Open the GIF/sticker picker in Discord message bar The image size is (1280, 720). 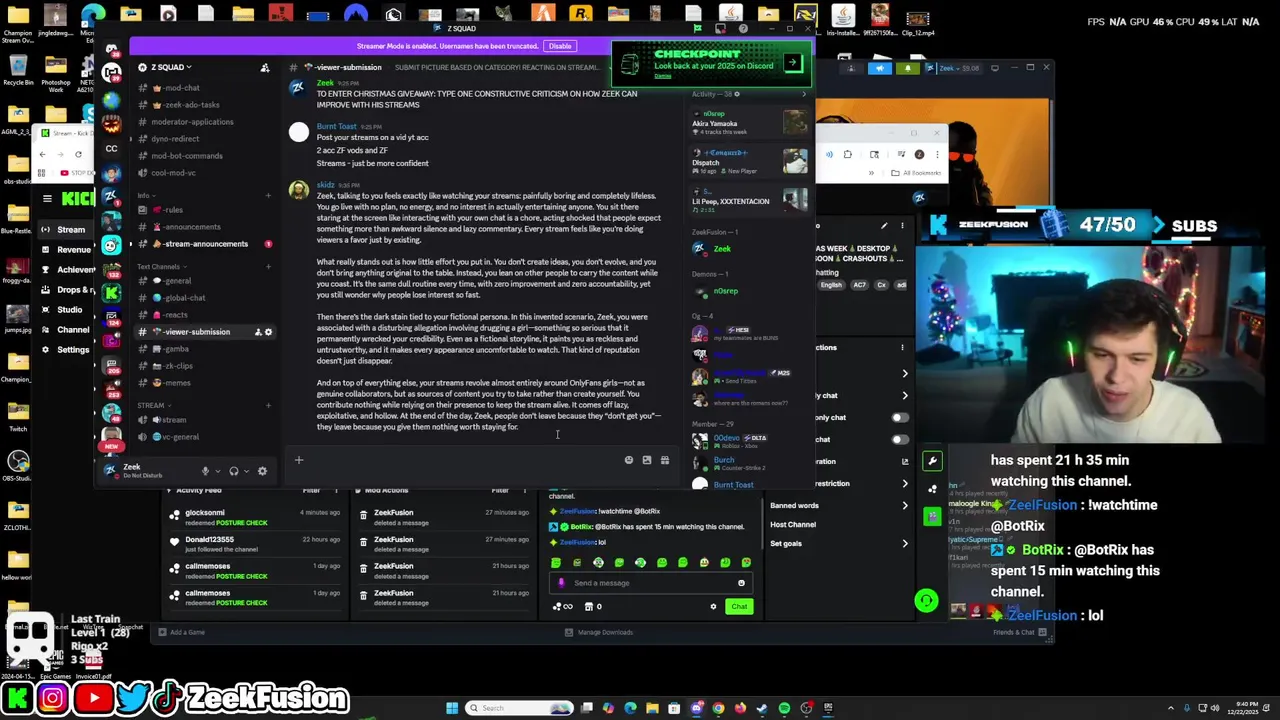647,460
